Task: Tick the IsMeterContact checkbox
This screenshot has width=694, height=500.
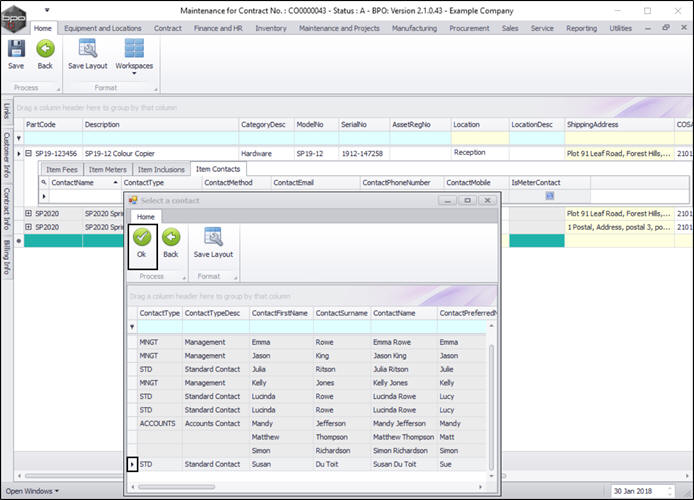Action: tap(549, 196)
